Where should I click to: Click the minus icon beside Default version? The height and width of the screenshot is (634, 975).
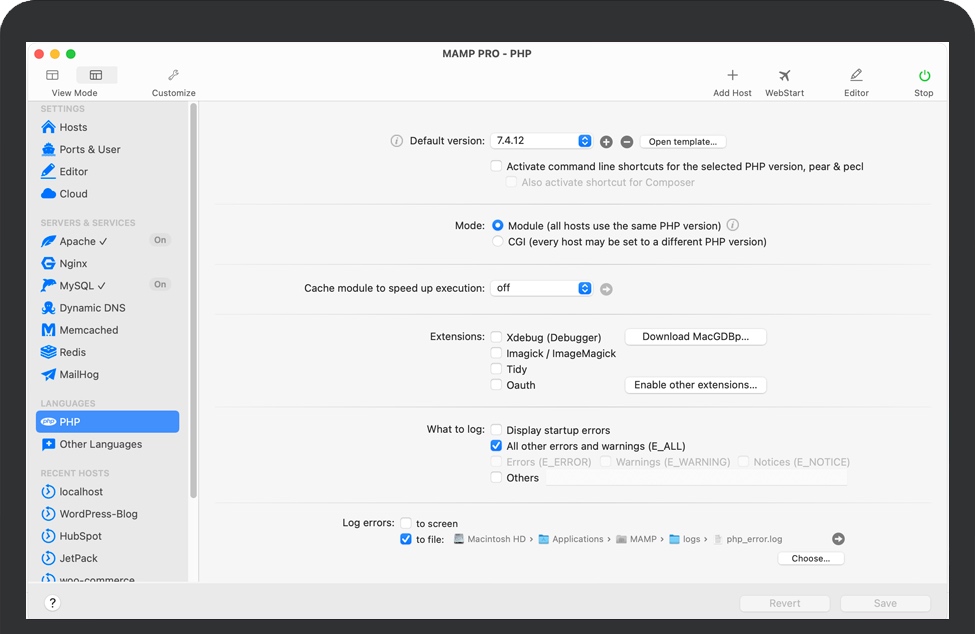pos(627,142)
